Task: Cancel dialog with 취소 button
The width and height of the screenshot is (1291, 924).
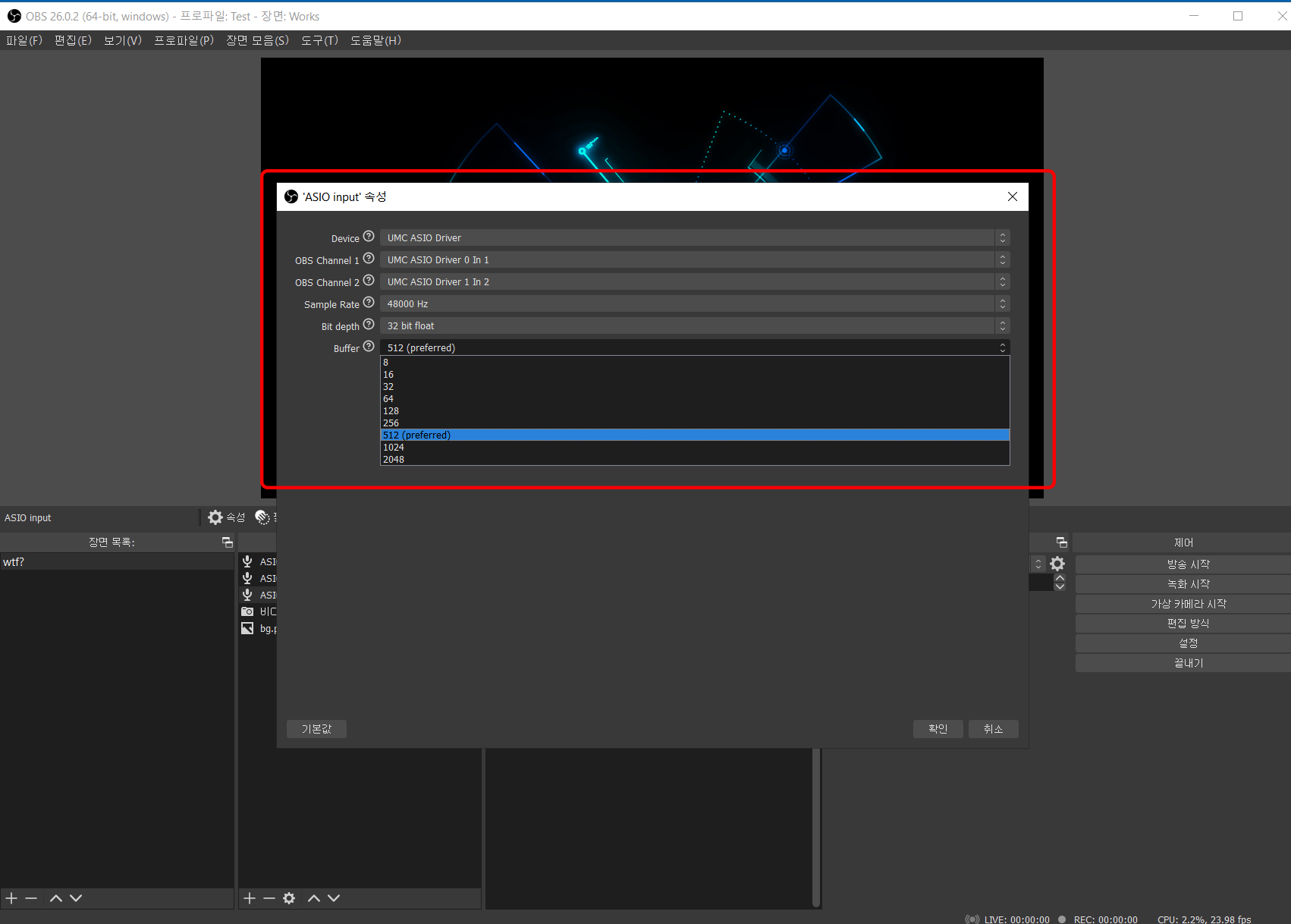Action: click(x=994, y=729)
